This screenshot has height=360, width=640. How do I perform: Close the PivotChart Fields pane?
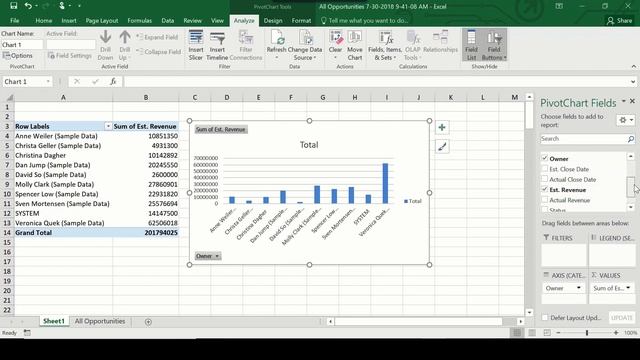click(632, 101)
